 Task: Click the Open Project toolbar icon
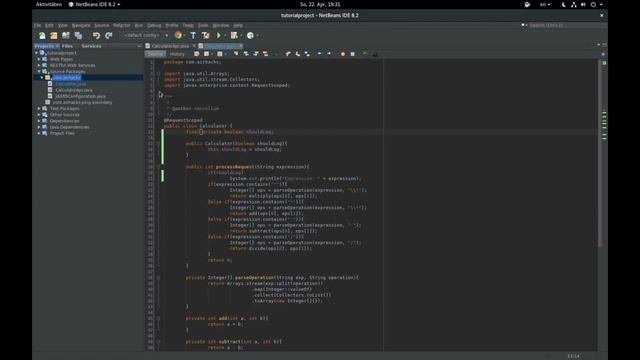pyautogui.click(x=66, y=36)
